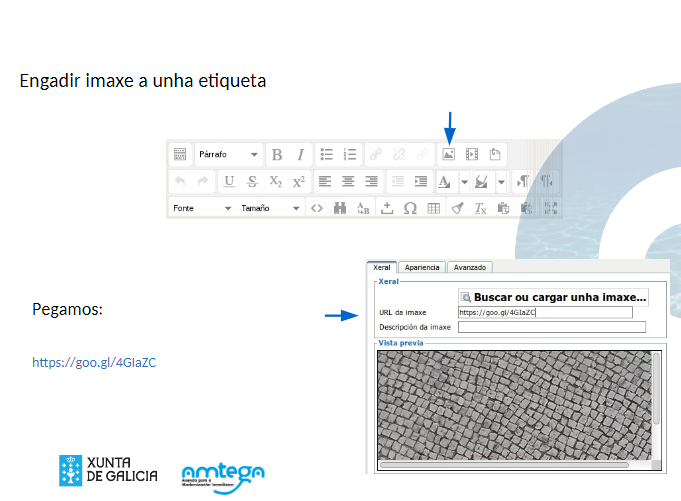Click the find and replace binoculars icon
The width and height of the screenshot is (681, 501).
click(x=340, y=209)
